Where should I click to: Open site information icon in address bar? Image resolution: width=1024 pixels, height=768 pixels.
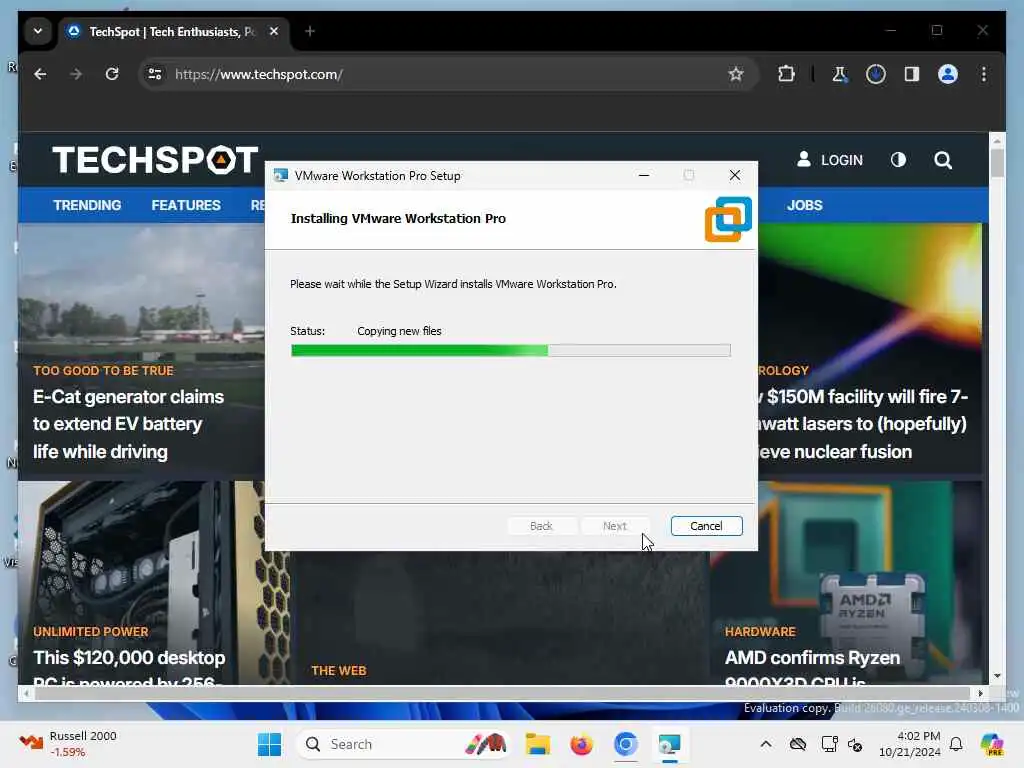[155, 74]
